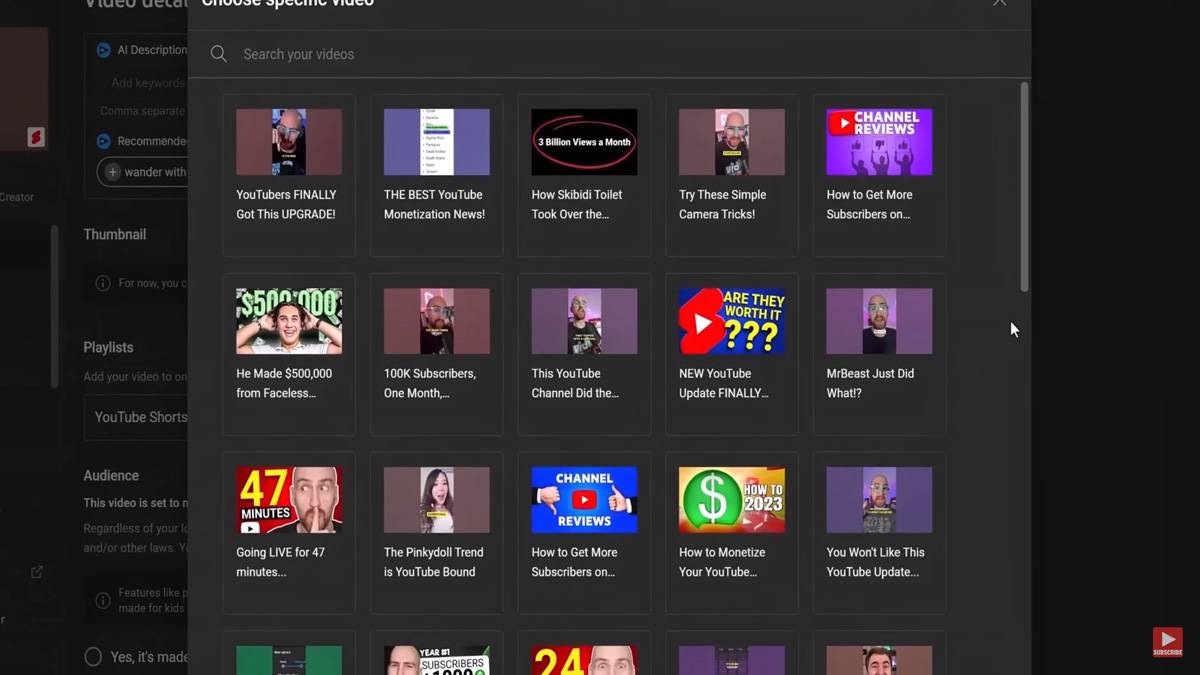The width and height of the screenshot is (1200, 675).
Task: Select 'The Pinkydoll Trend' video thumbnail
Action: click(437, 500)
